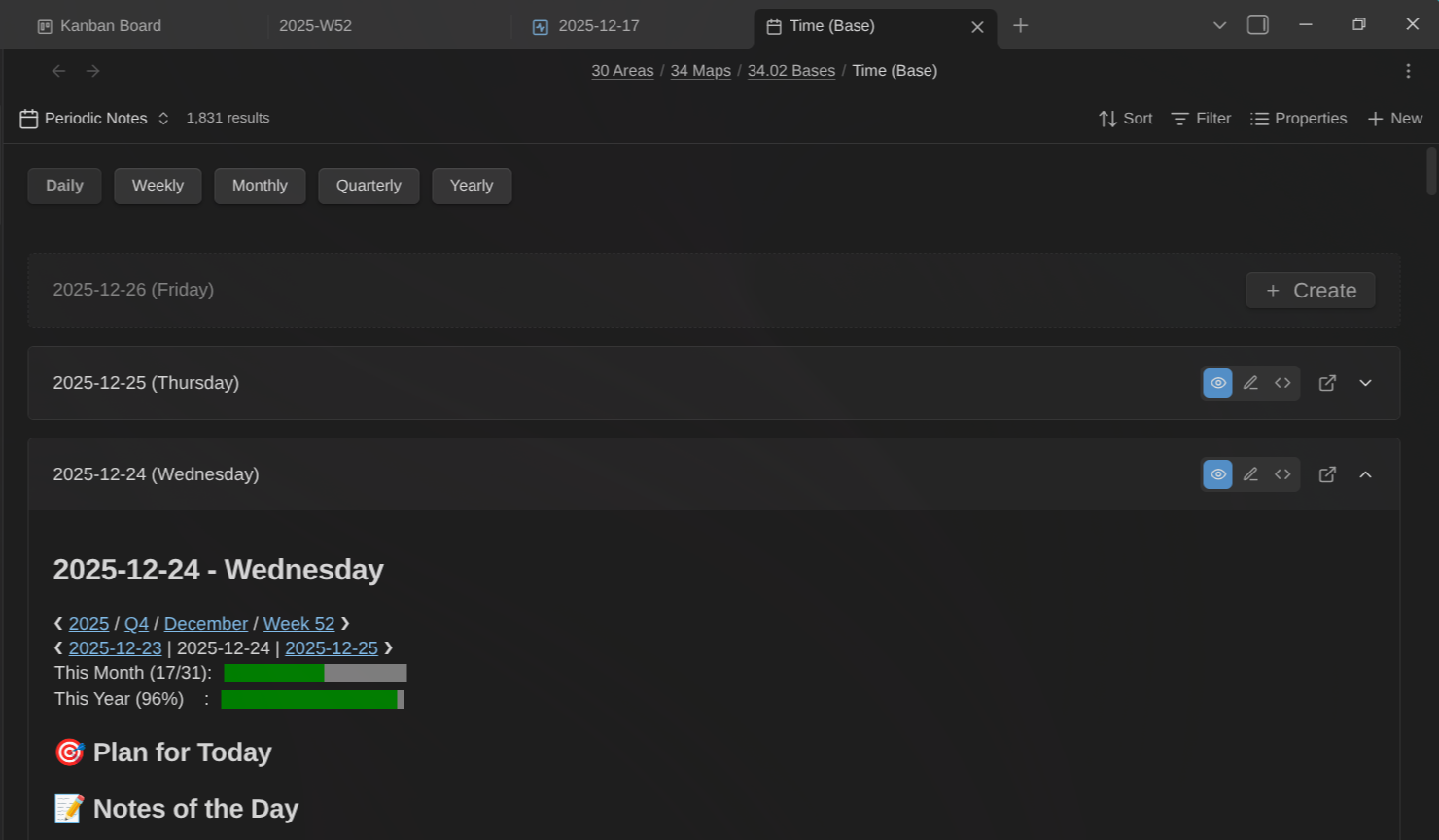Open the Properties panel
The width and height of the screenshot is (1439, 840).
[x=1298, y=119]
